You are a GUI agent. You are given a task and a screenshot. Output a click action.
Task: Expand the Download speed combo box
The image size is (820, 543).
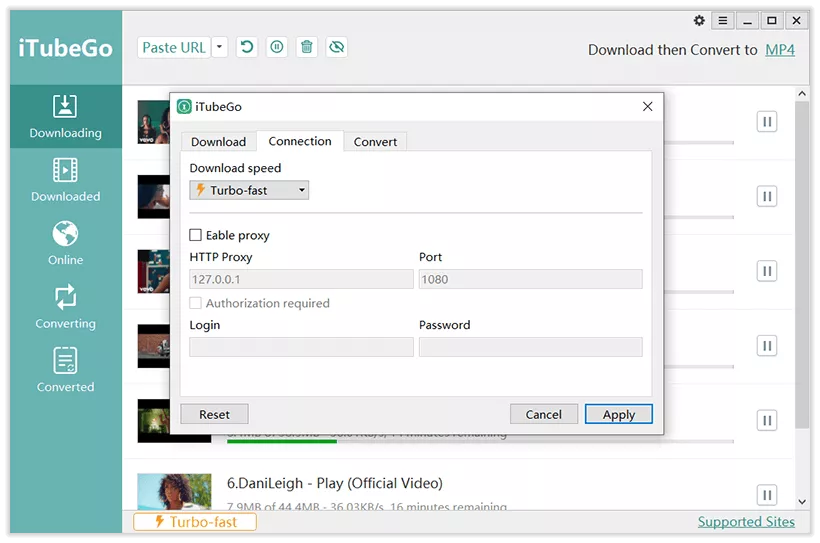tap(249, 190)
